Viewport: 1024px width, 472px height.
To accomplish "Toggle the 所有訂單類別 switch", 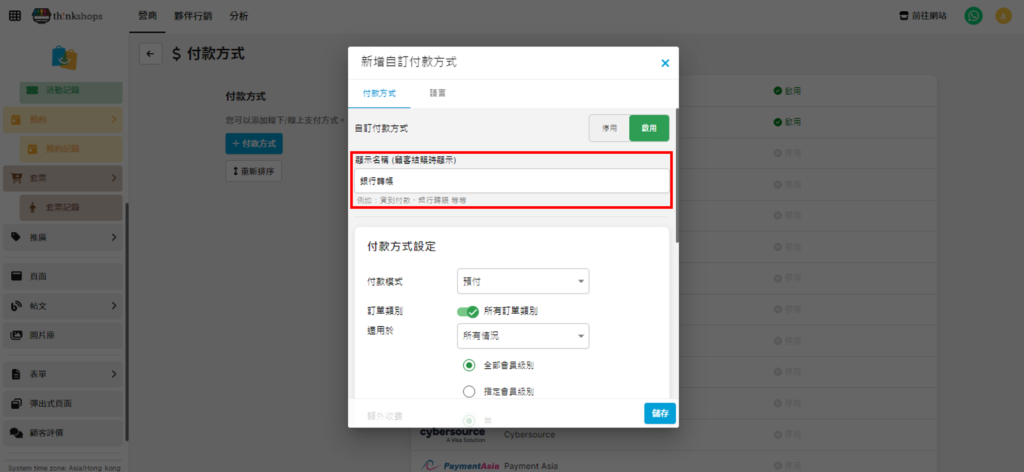I will pyautogui.click(x=467, y=312).
